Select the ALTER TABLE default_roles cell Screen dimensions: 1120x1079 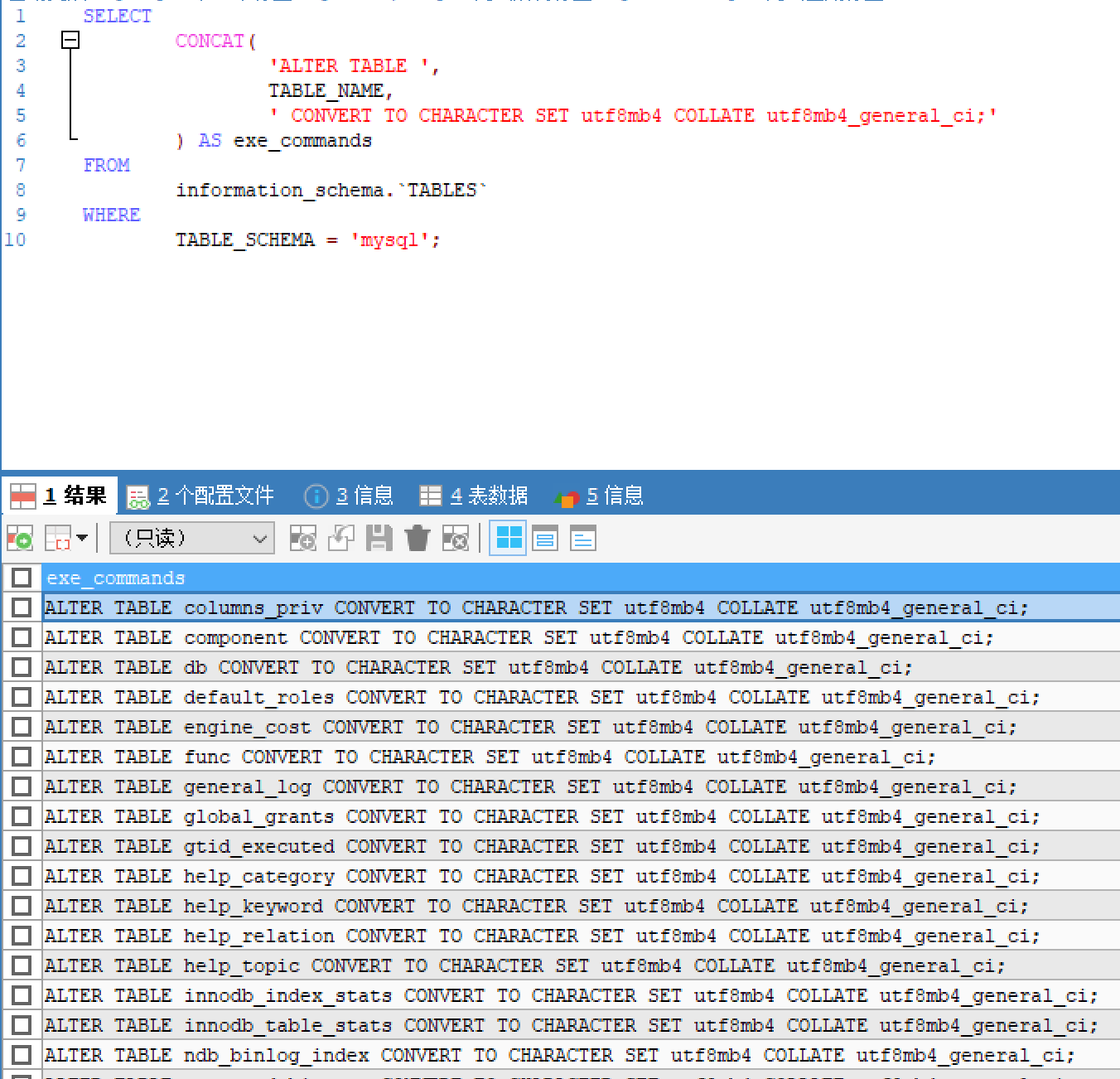pos(581,697)
